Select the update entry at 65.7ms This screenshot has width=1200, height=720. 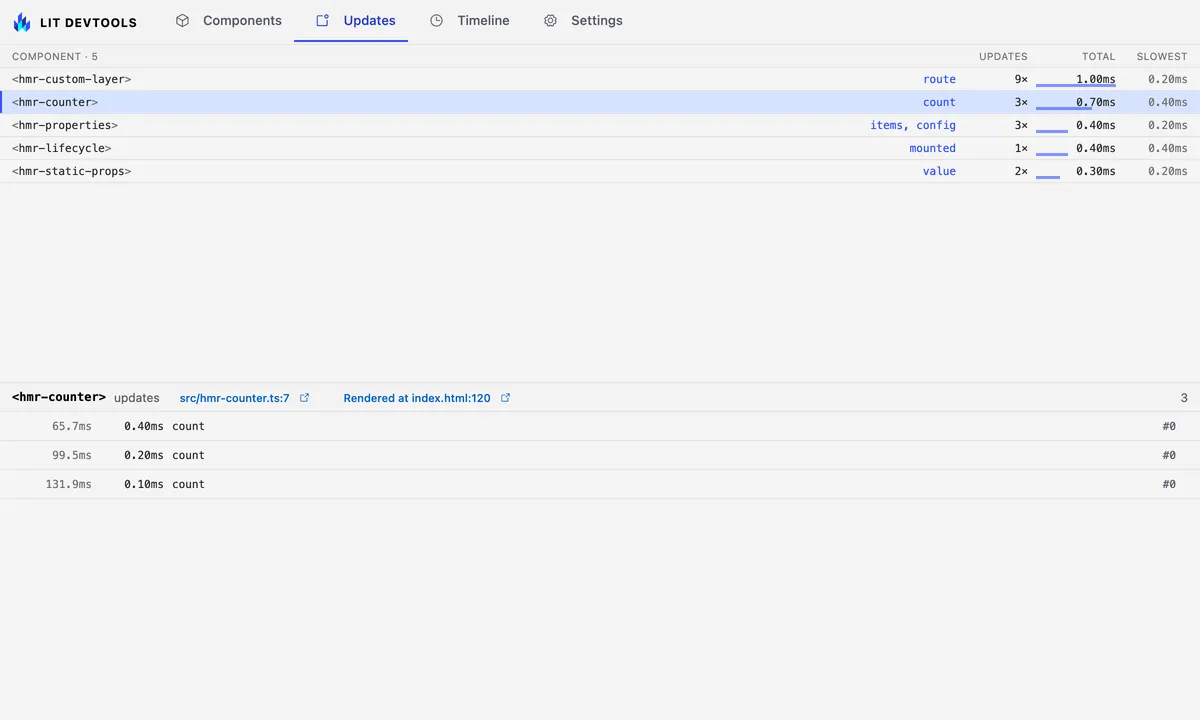tap(600, 426)
